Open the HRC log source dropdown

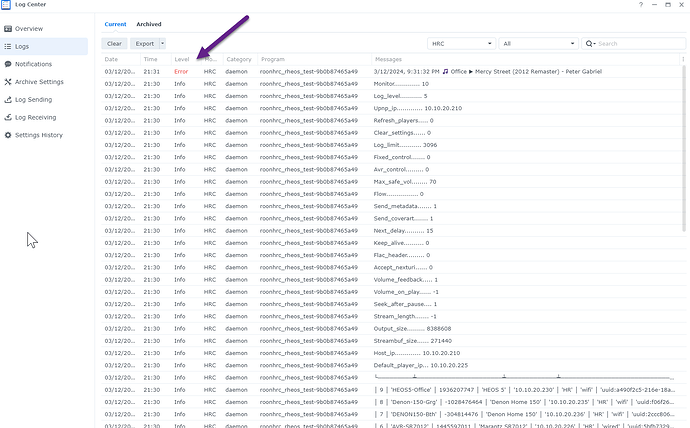click(461, 44)
